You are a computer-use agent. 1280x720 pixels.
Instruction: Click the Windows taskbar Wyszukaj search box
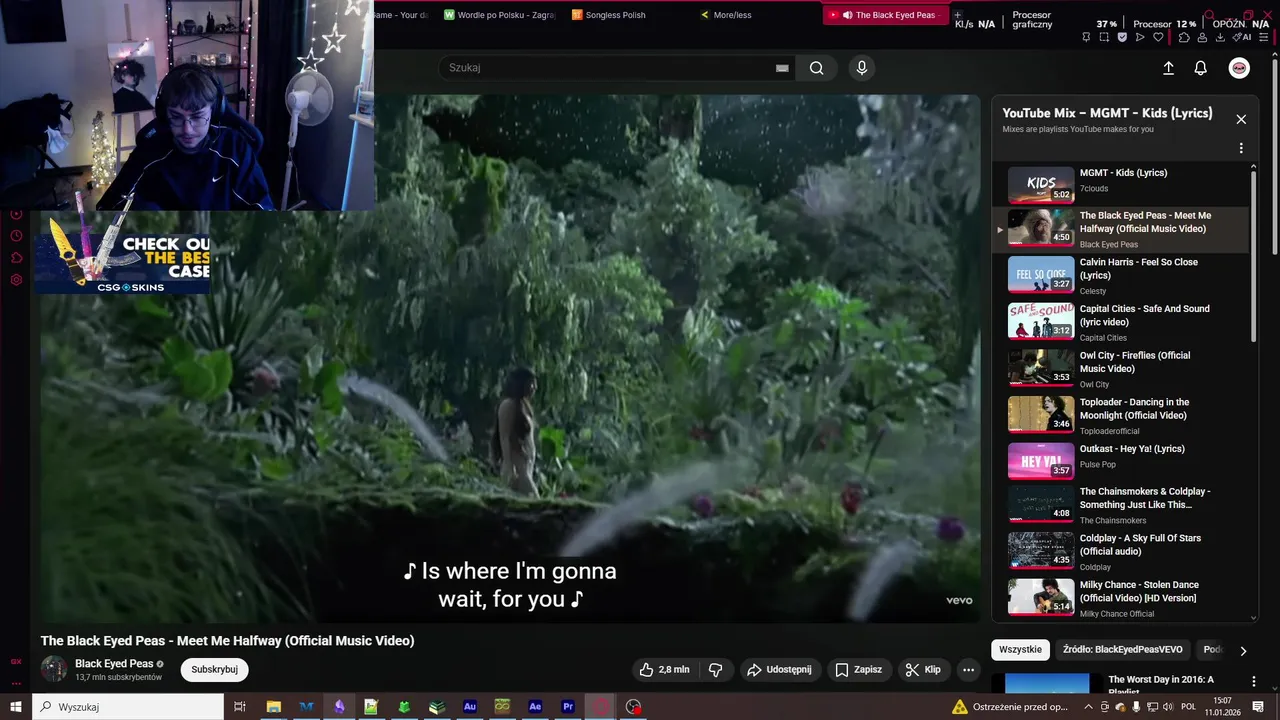[x=128, y=707]
